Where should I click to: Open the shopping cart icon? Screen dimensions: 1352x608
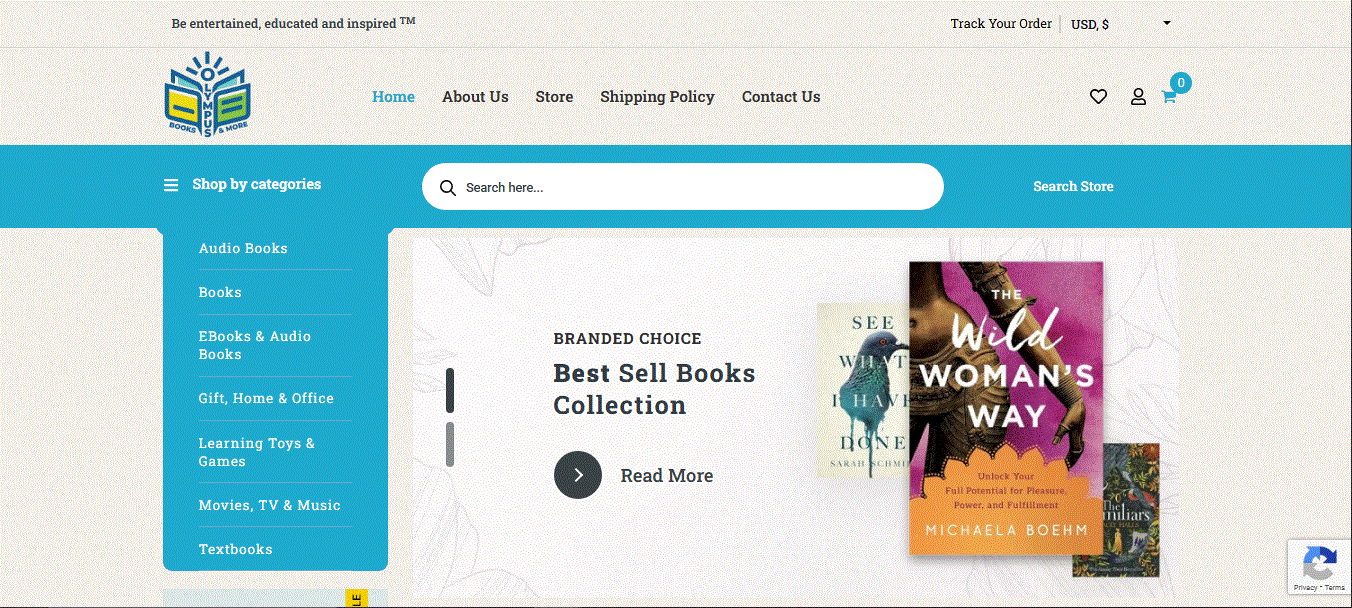pos(1168,97)
